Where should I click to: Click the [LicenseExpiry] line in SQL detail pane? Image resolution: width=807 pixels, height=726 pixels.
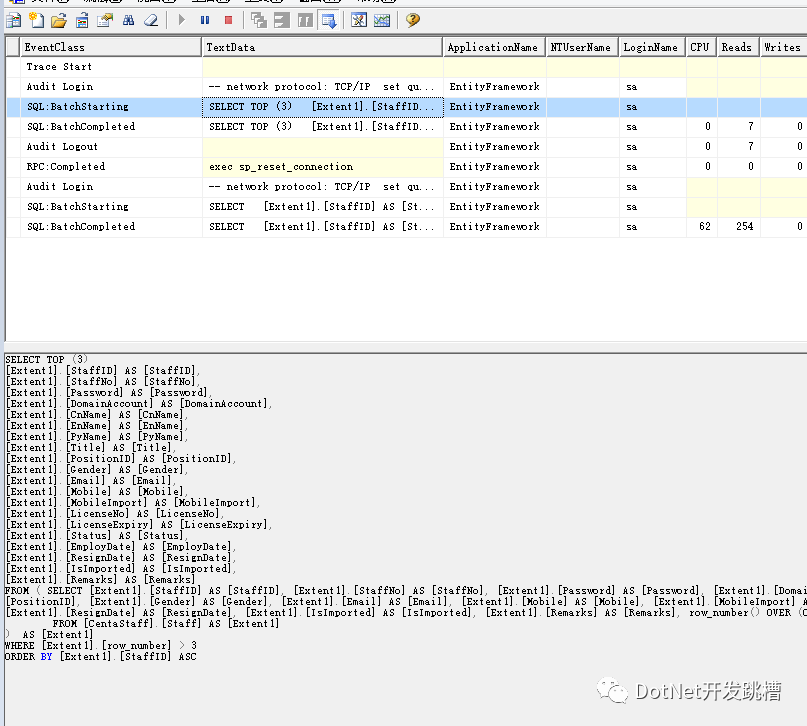[138, 525]
